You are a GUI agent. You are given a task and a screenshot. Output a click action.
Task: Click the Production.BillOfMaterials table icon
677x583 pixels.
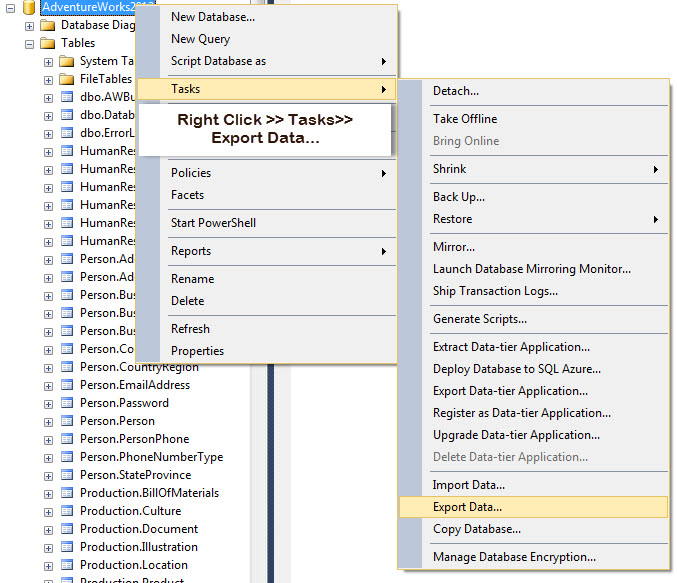click(67, 493)
